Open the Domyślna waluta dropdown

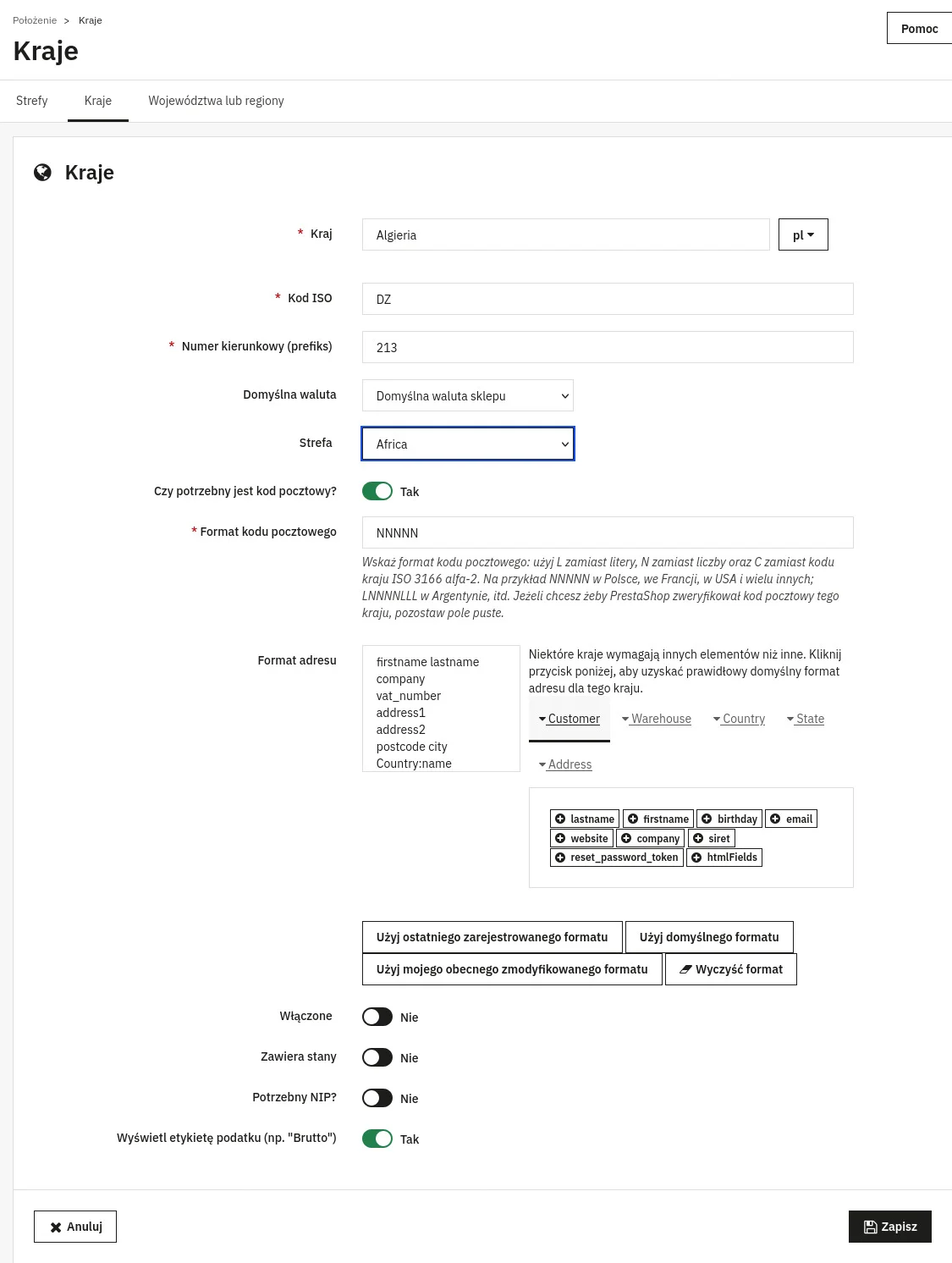click(x=468, y=395)
